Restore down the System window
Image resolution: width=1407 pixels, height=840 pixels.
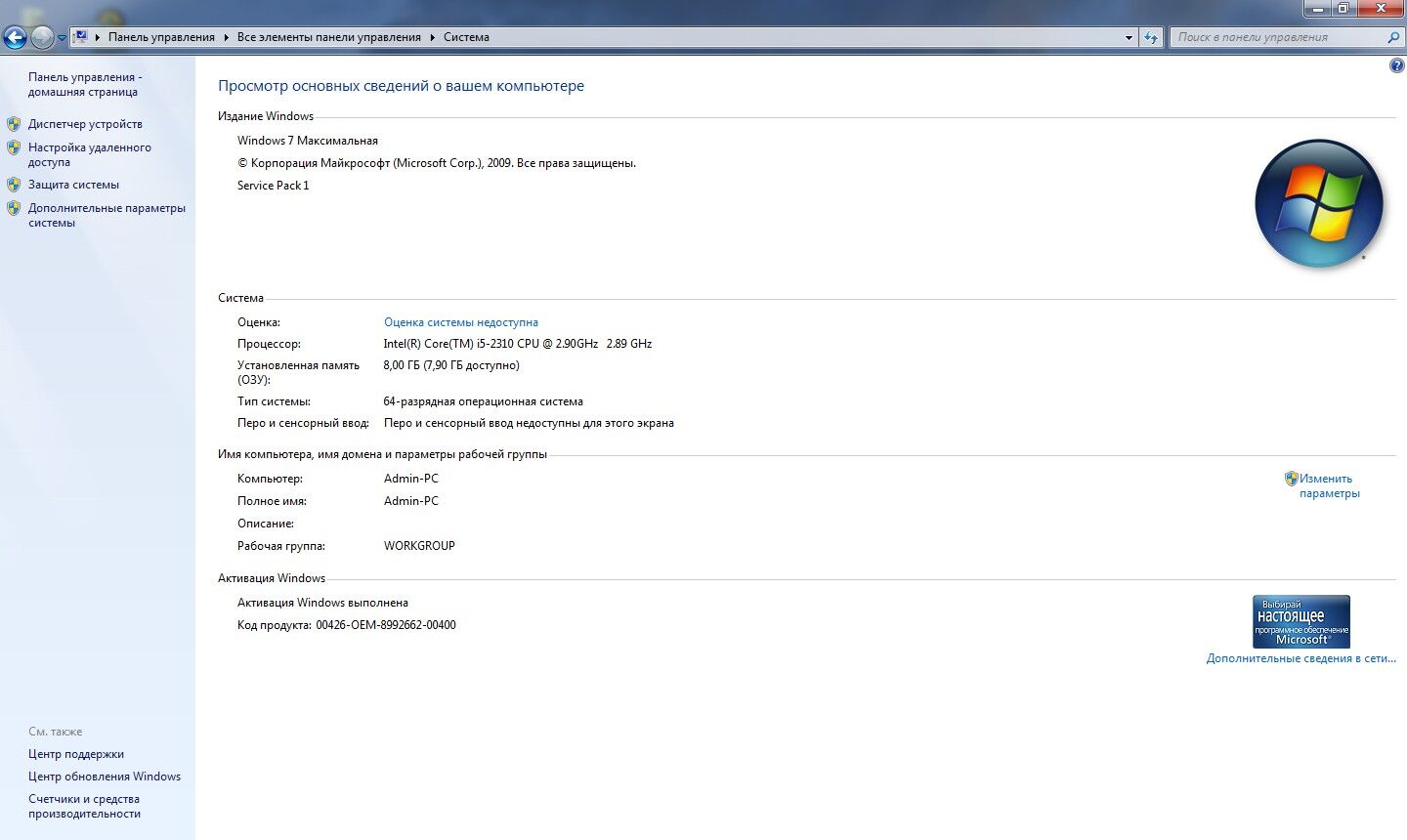click(1343, 8)
